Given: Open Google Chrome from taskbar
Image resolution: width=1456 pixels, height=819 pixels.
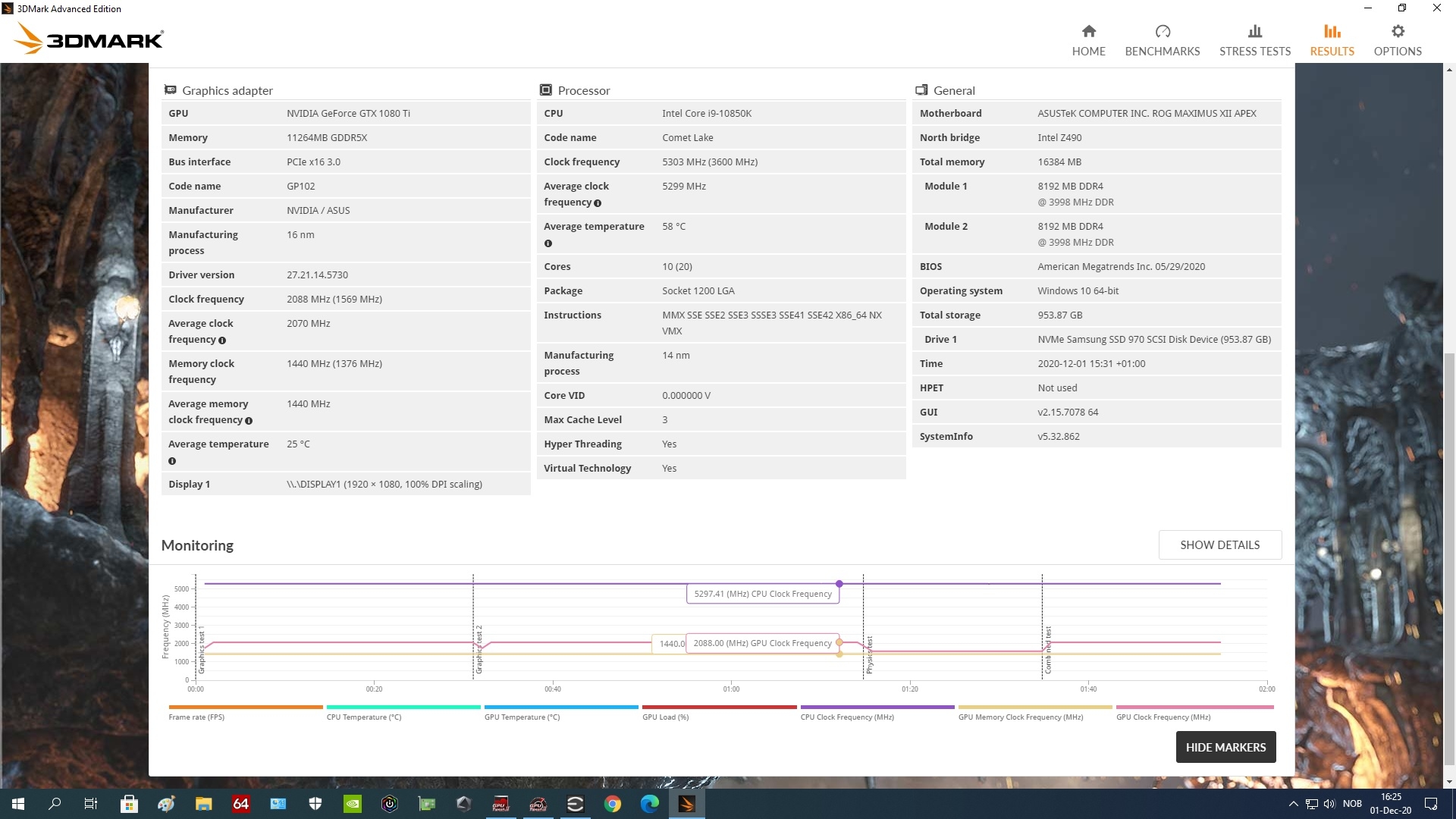Looking at the screenshot, I should (613, 804).
